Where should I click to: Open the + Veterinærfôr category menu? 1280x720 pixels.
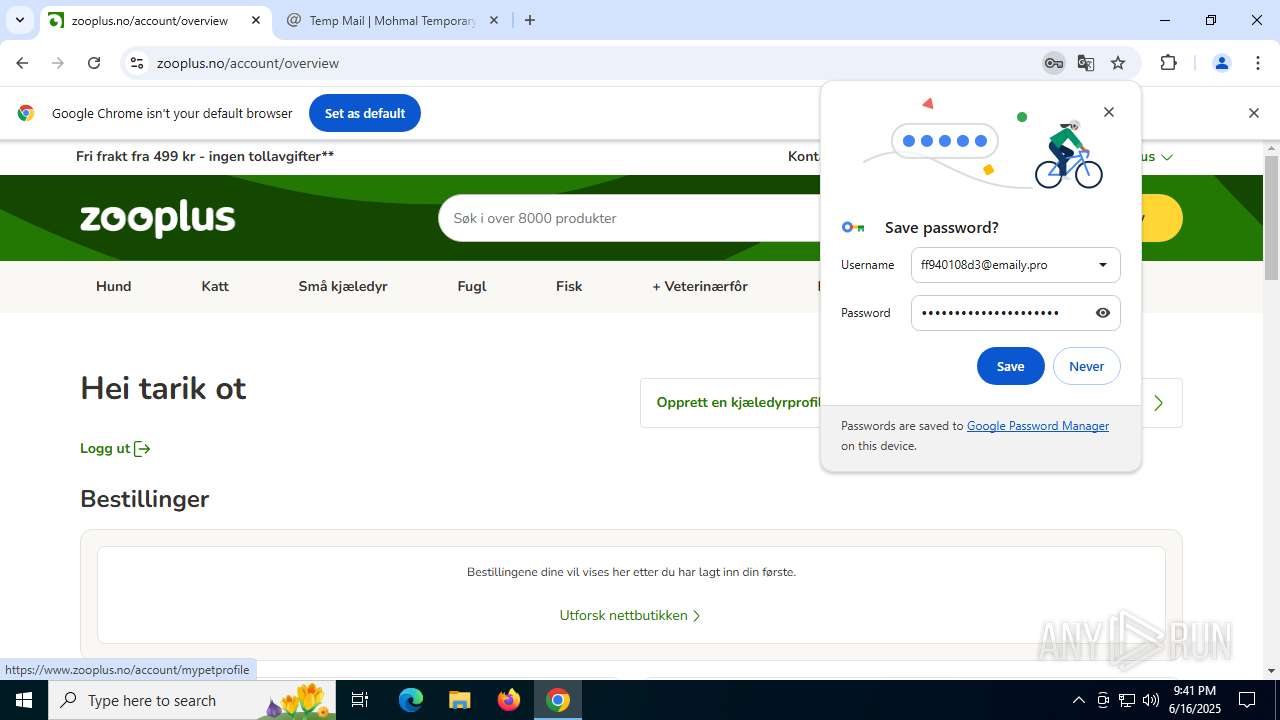(700, 286)
